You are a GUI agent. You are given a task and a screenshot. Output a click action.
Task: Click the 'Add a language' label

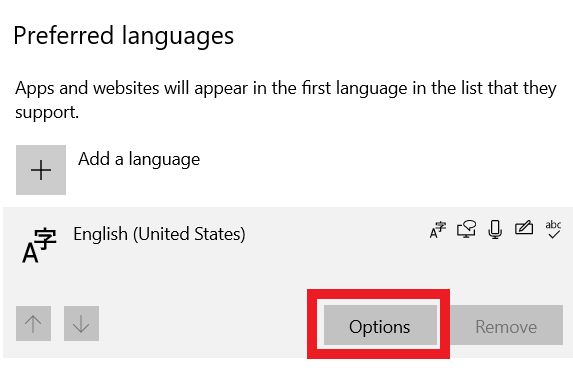(139, 159)
